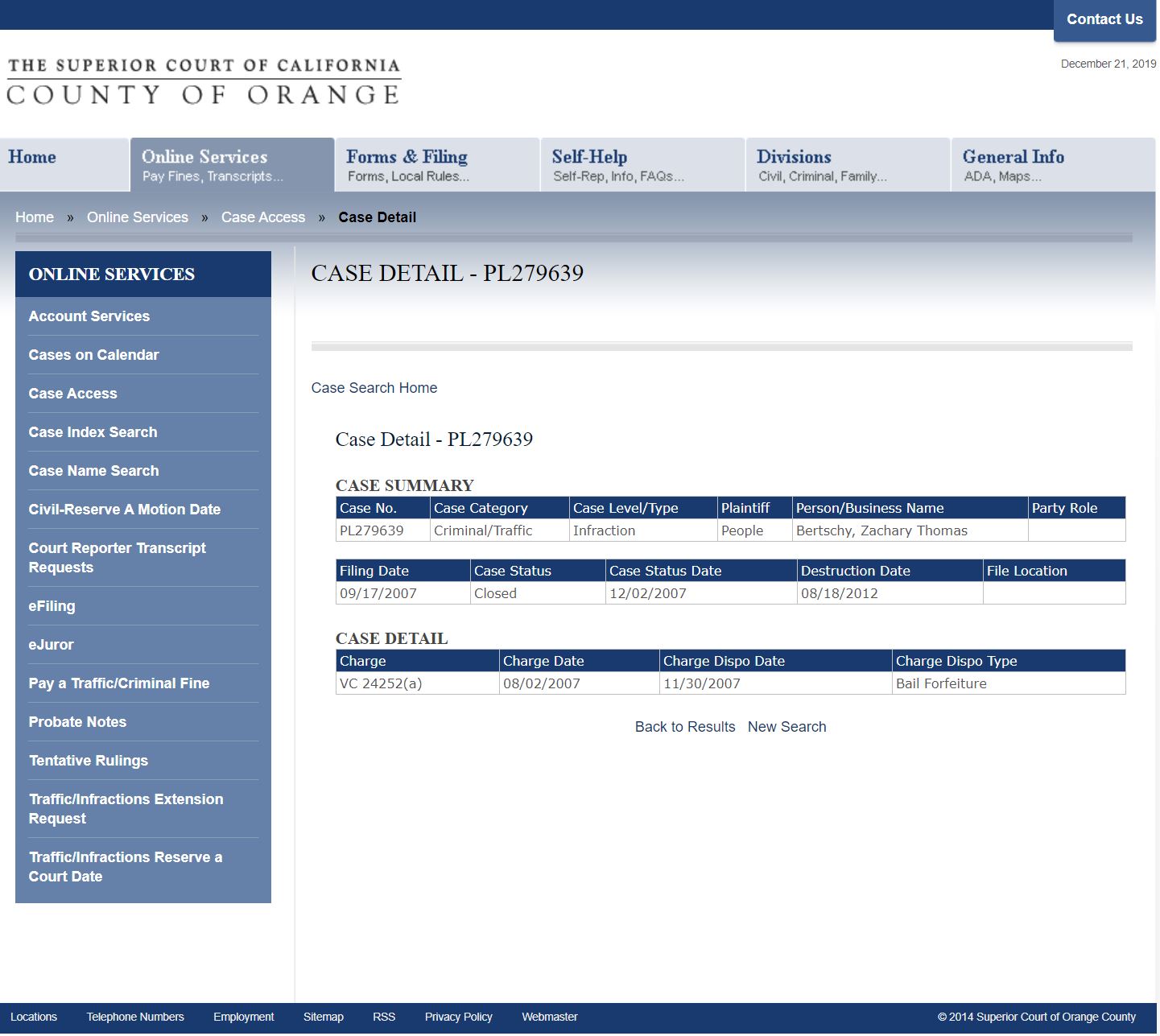Click the File Location column header

(x=1055, y=571)
